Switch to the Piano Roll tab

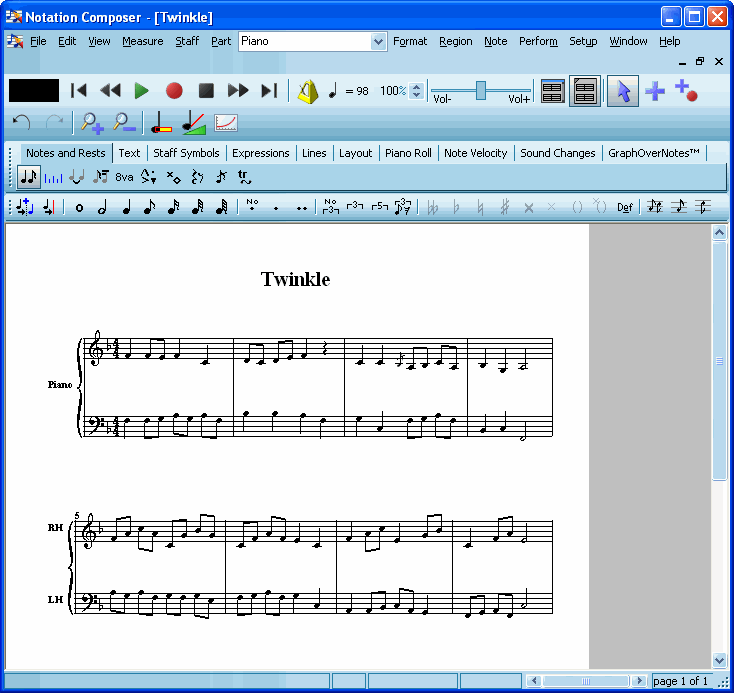point(408,153)
